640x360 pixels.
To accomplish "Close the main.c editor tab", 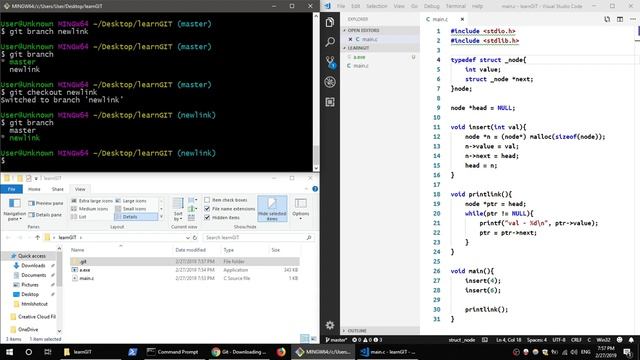I will (462, 19).
